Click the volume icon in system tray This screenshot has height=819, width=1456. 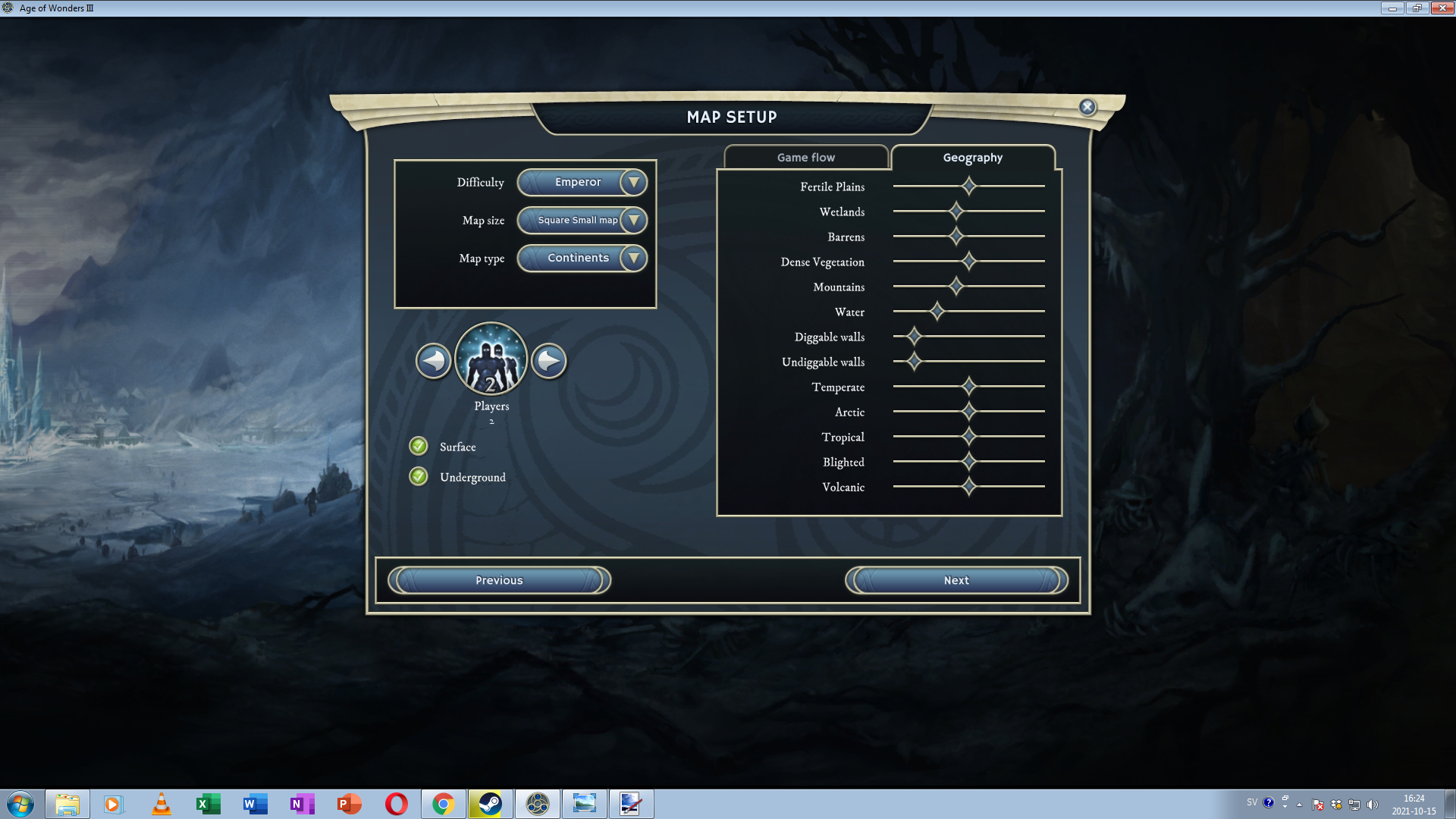pyautogui.click(x=1373, y=805)
